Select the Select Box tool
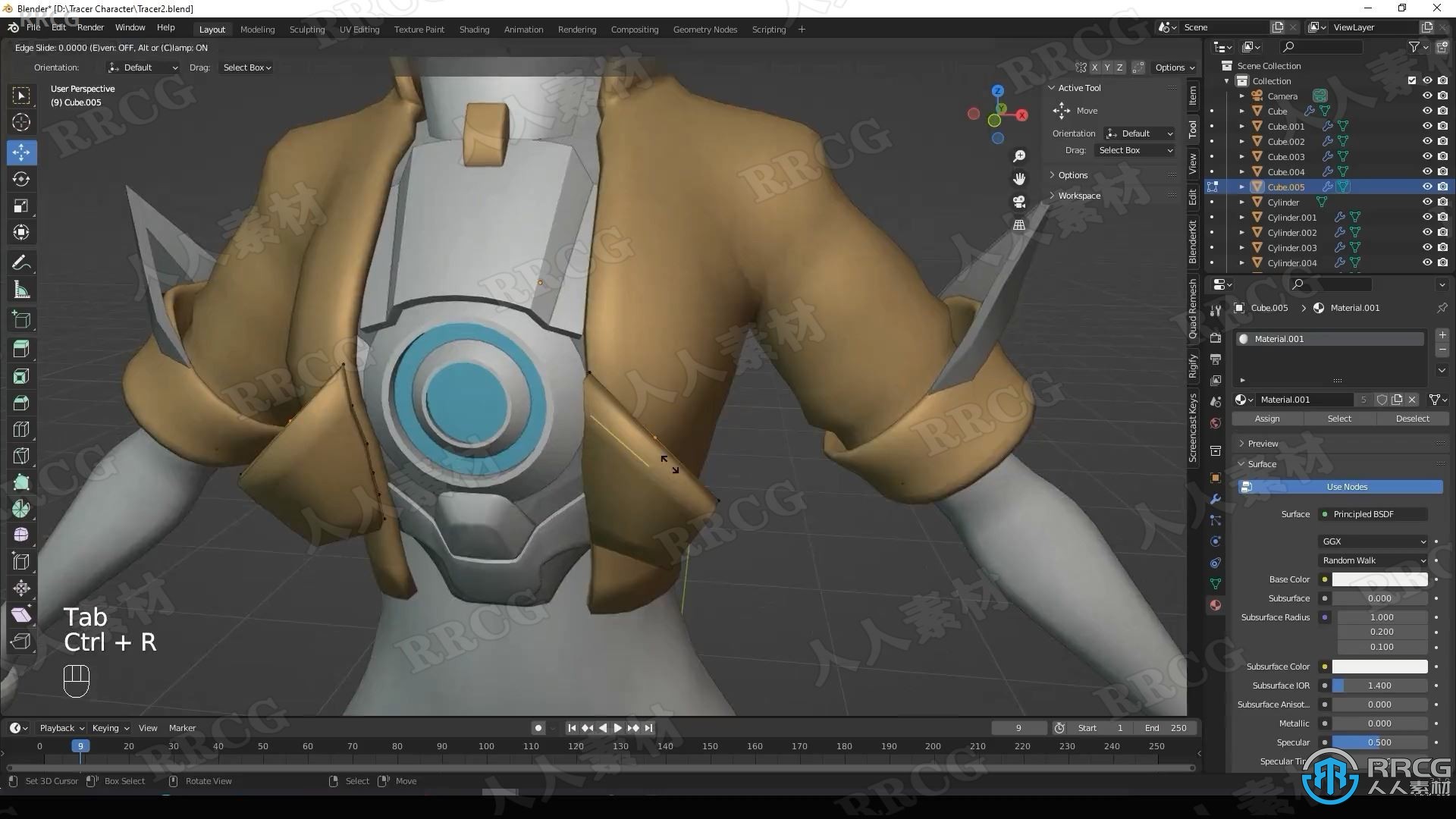Viewport: 1456px width, 819px height. (x=21, y=96)
